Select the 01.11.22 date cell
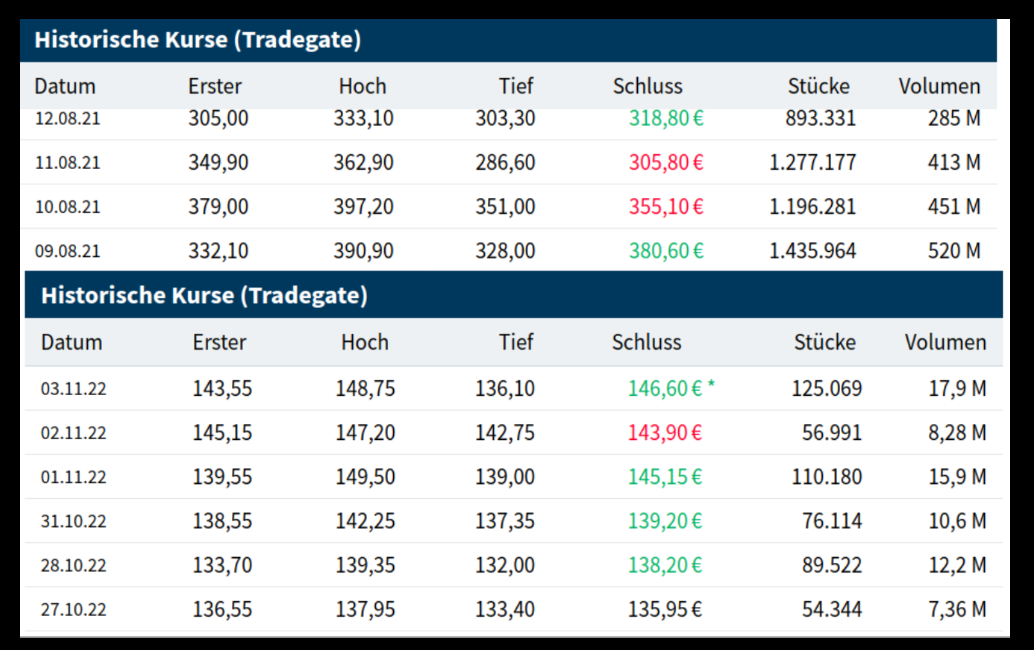This screenshot has width=1034, height=650. point(73,477)
